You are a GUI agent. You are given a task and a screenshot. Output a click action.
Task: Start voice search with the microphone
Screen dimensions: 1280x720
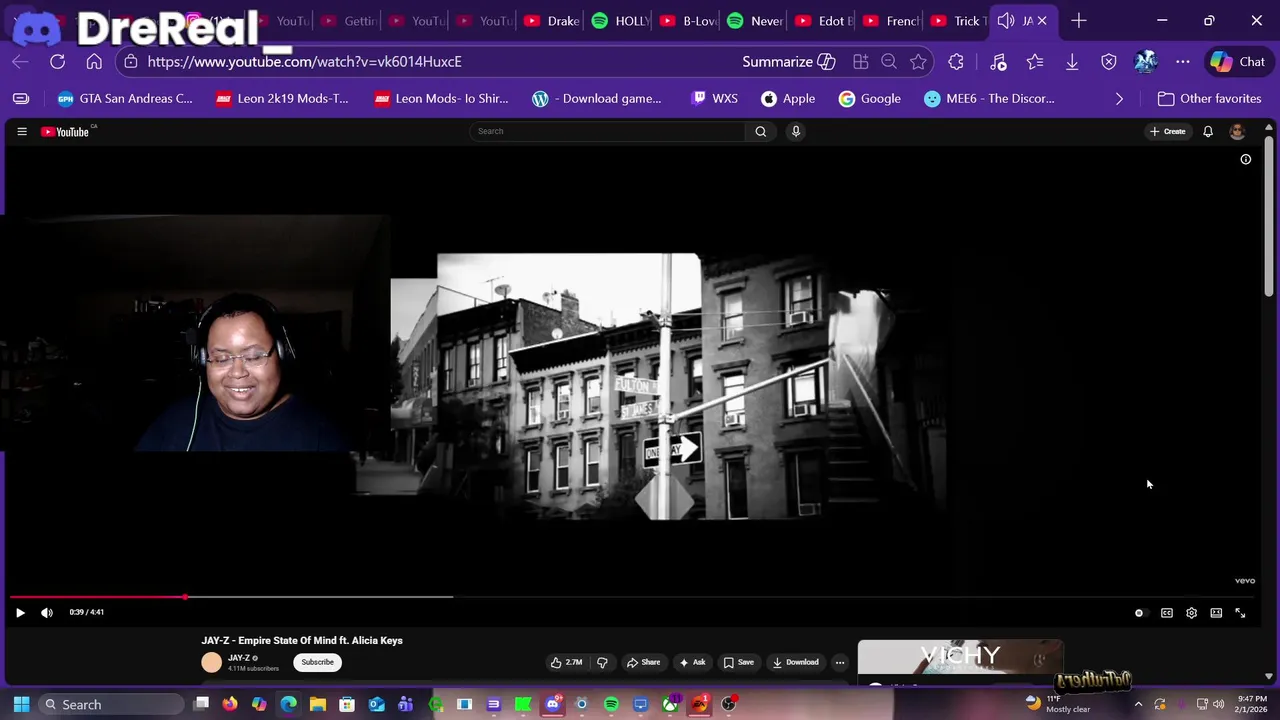coord(796,131)
